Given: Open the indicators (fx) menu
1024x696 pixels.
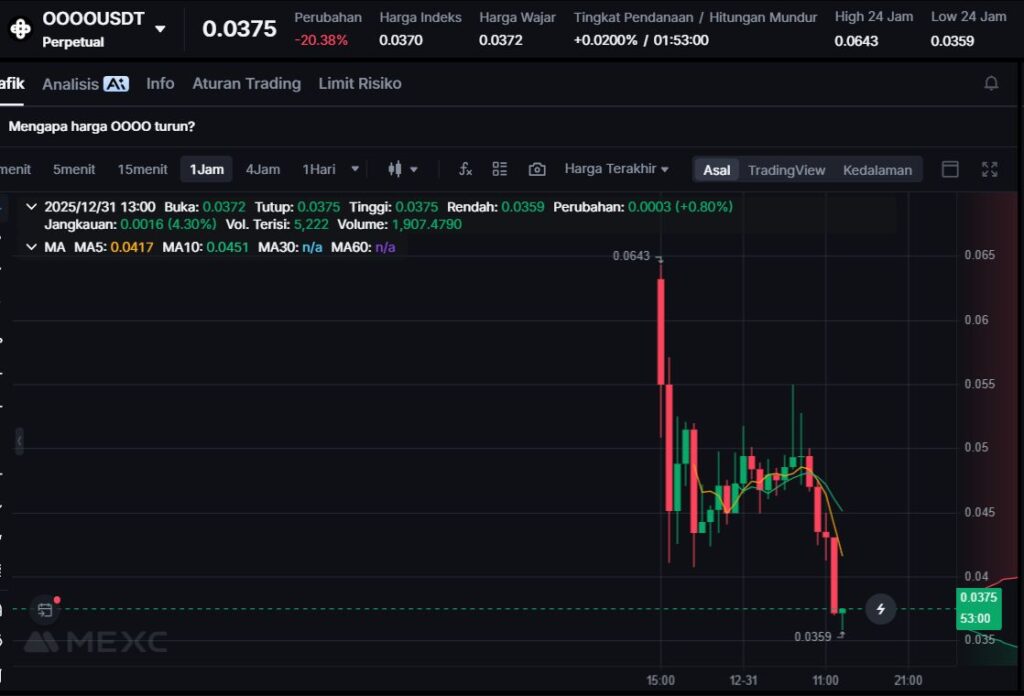Looking at the screenshot, I should tap(465, 169).
